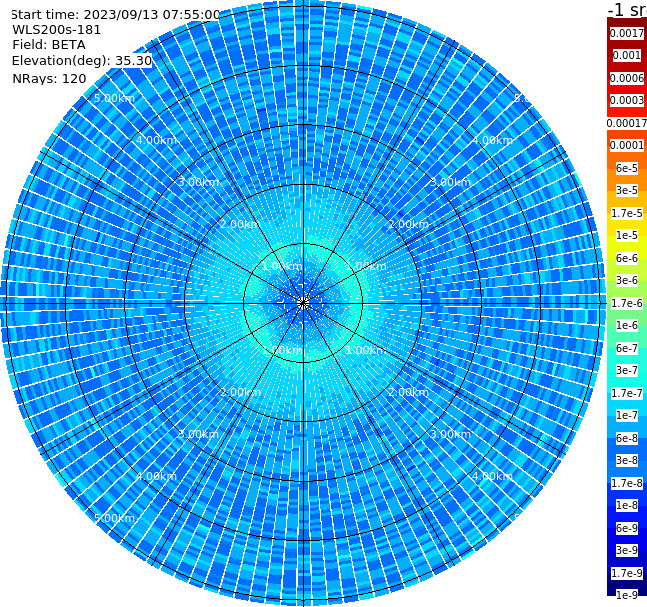Select the 3e-5 colorbar value
The width and height of the screenshot is (647, 607).
coord(627,190)
